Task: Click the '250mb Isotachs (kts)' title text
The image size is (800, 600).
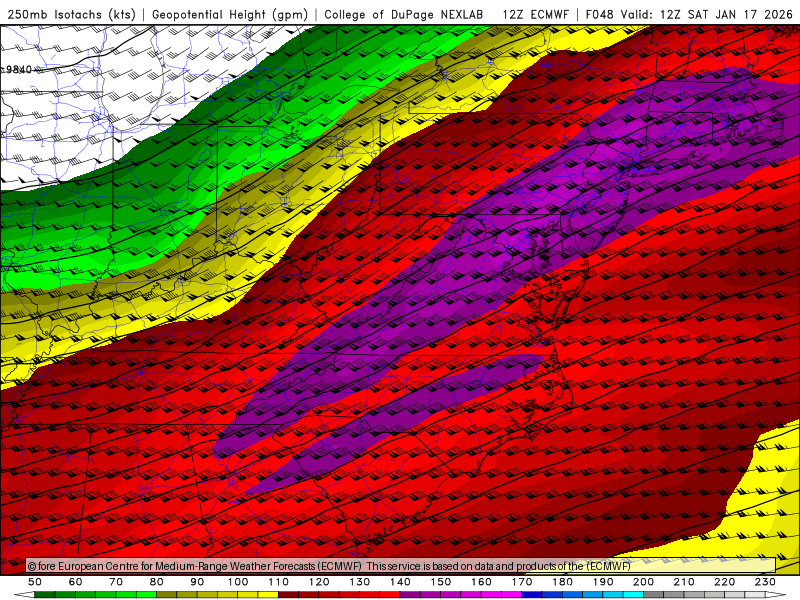Action: click(71, 14)
